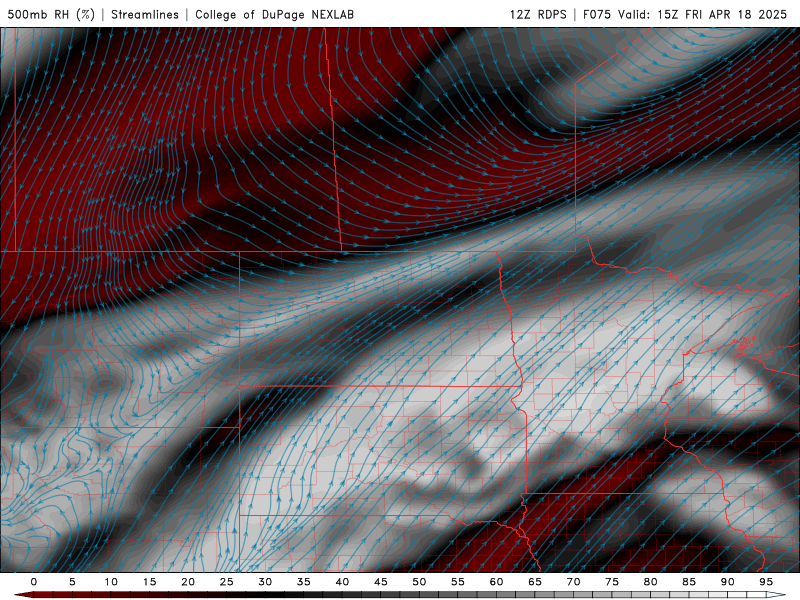Click the colorbar label "70"
The width and height of the screenshot is (800, 600).
(573, 582)
